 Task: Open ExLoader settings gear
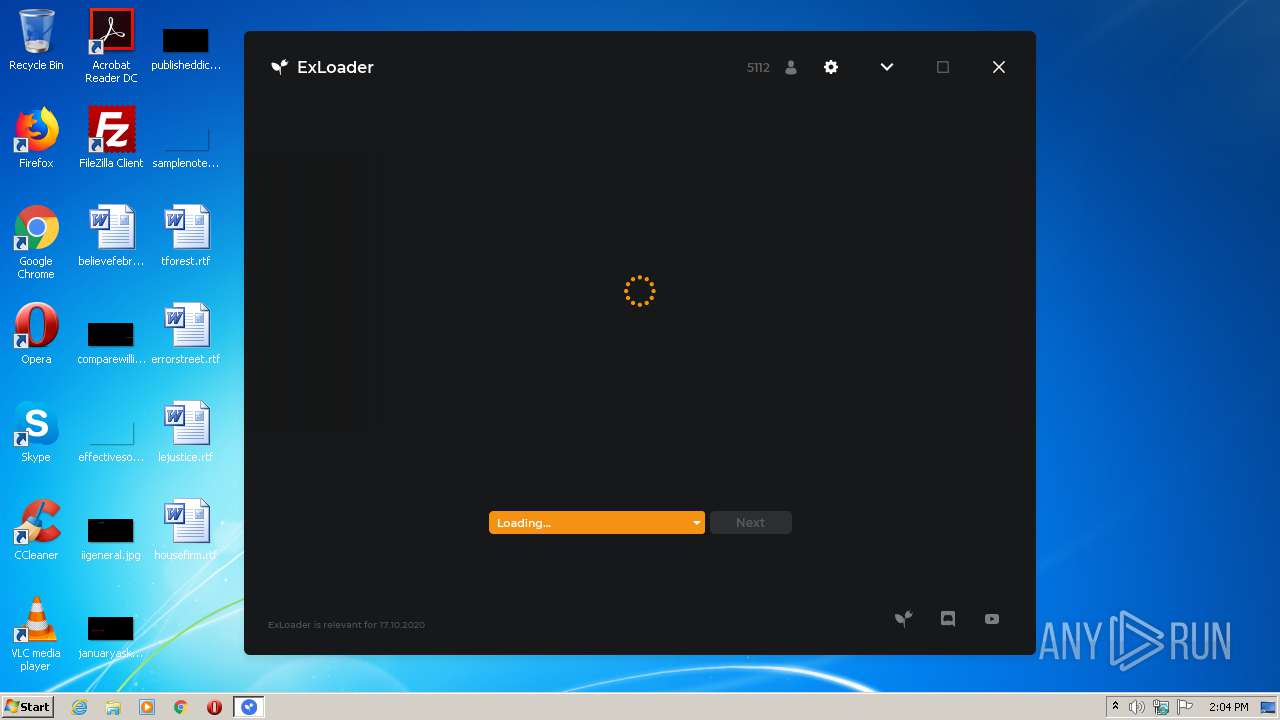[831, 67]
